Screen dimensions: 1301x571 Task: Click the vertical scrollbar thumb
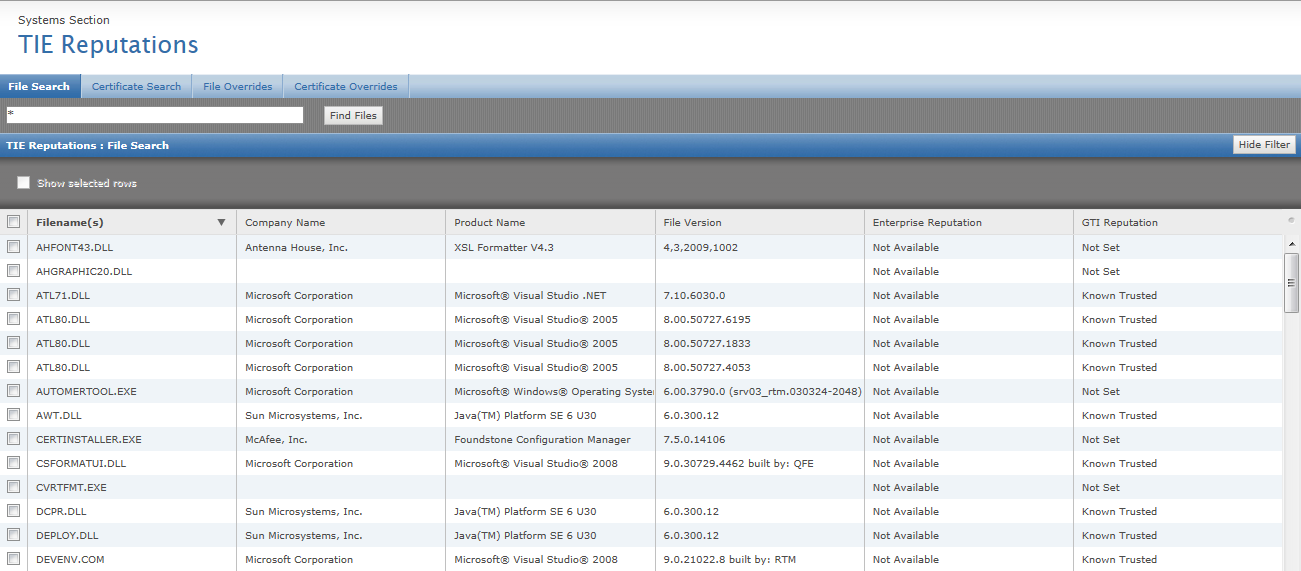tap(1291, 283)
